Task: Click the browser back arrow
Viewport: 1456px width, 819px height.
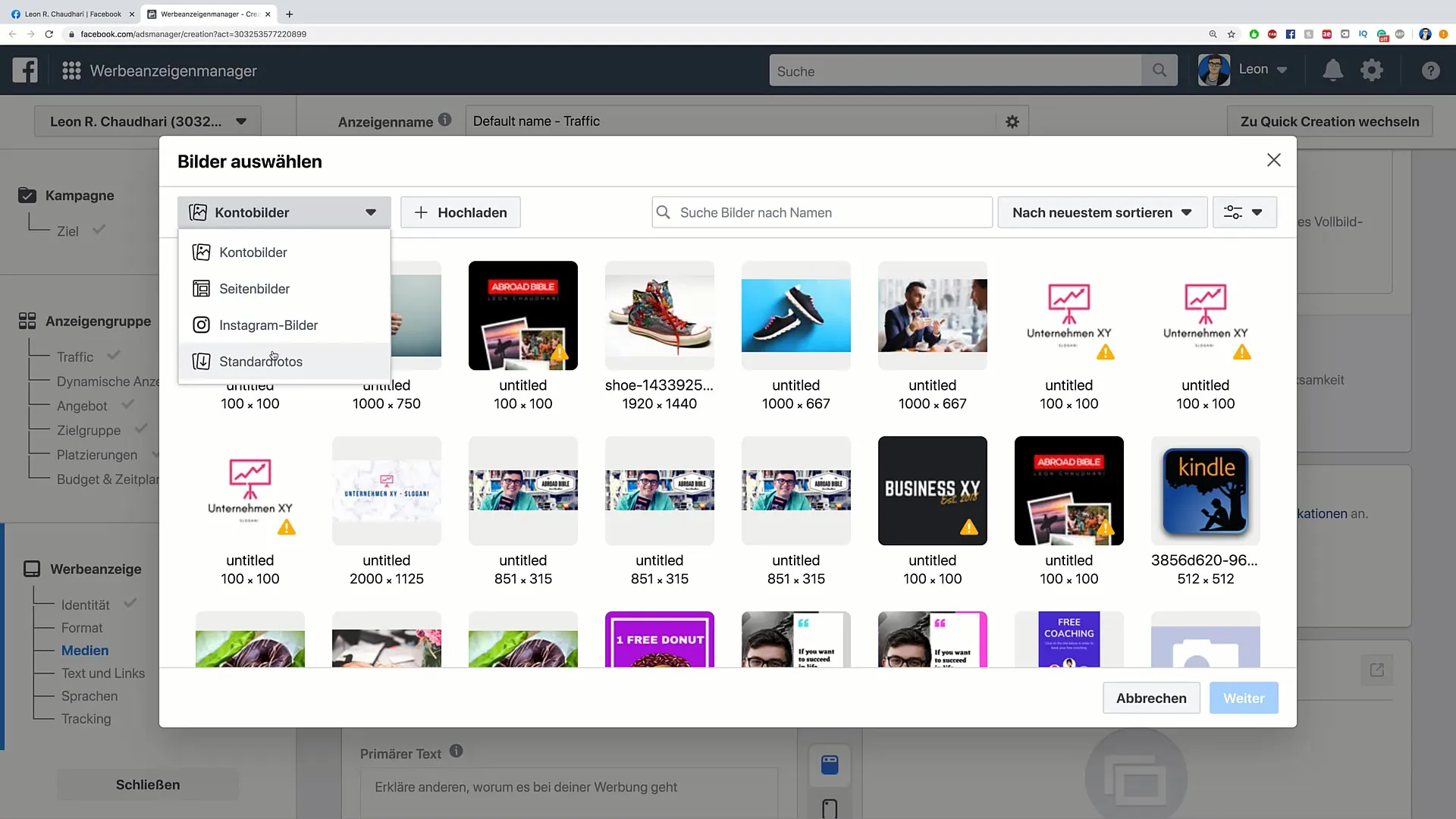Action: pos(12,34)
